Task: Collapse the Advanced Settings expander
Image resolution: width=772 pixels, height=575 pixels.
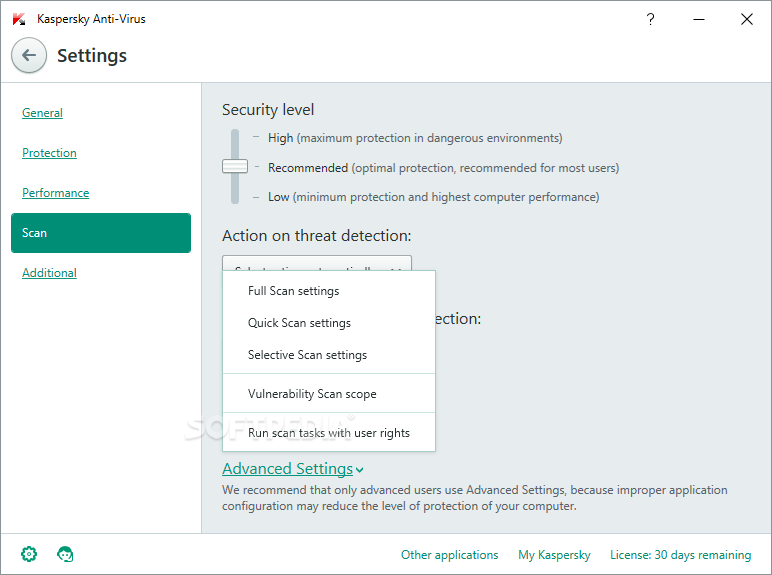Action: pyautogui.click(x=293, y=469)
